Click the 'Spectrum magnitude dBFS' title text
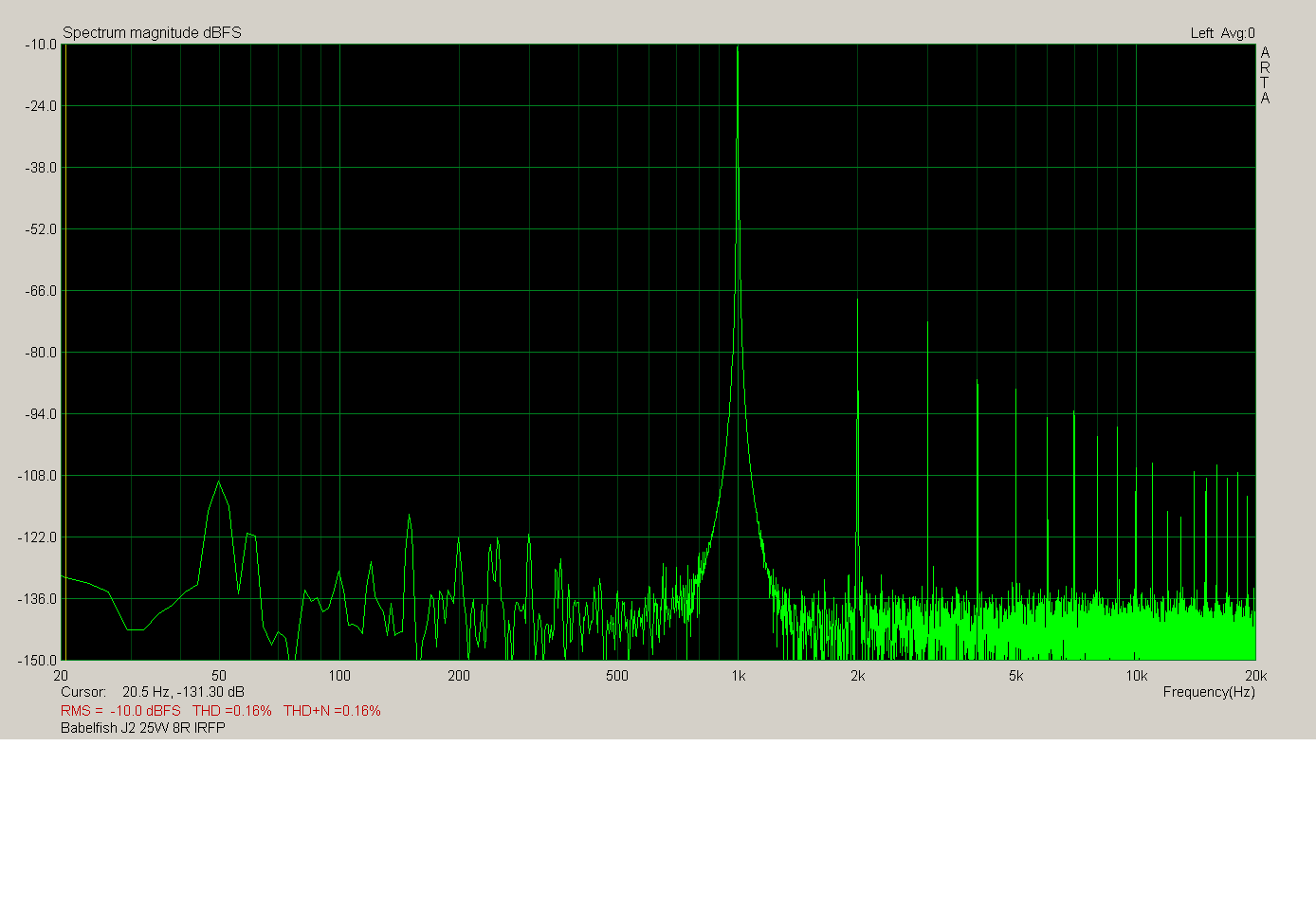Image resolution: width=1316 pixels, height=910 pixels. point(152,32)
